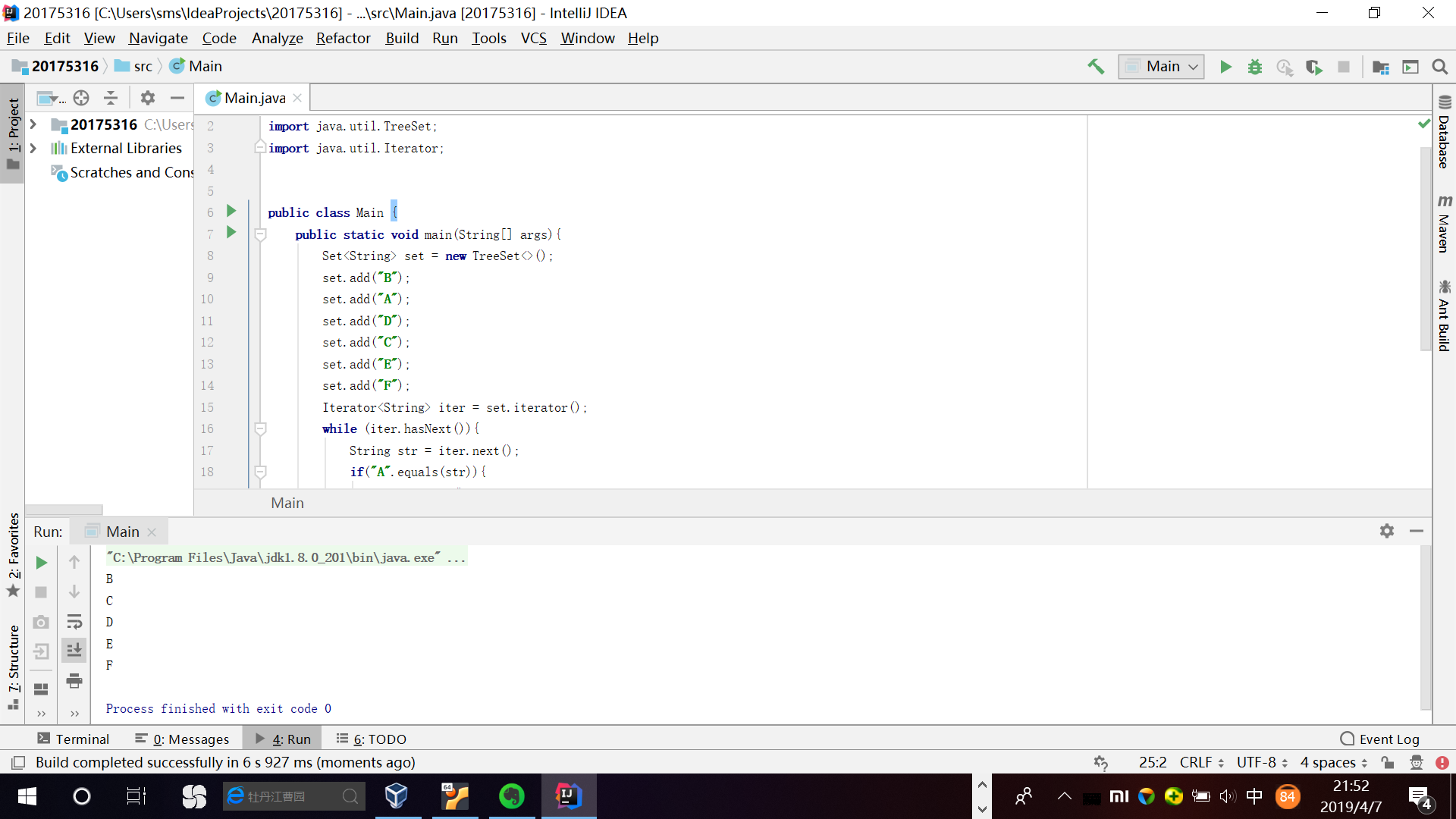The height and width of the screenshot is (819, 1456).
Task: Click the Build project hammer icon
Action: (x=1096, y=67)
